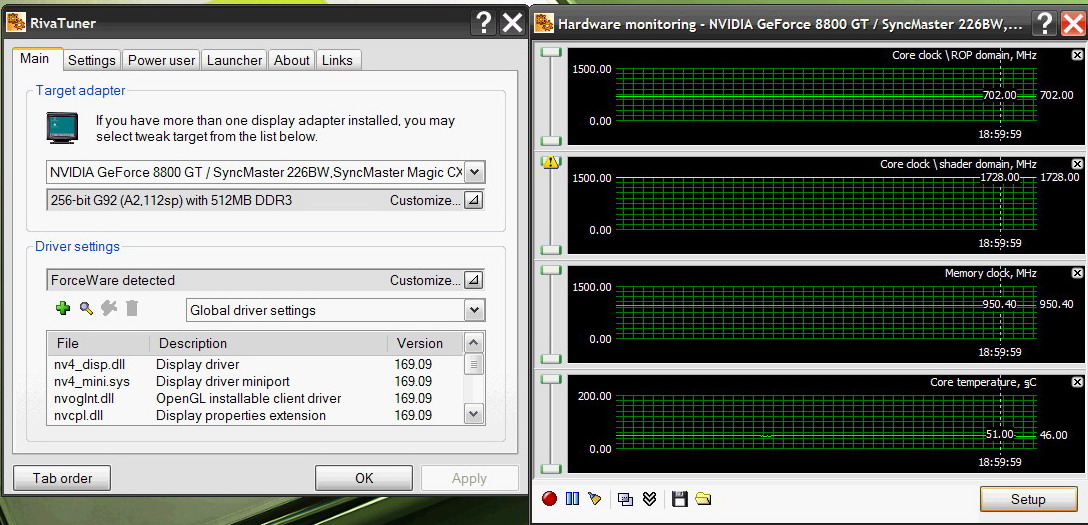Click the Description column header

coord(268,343)
